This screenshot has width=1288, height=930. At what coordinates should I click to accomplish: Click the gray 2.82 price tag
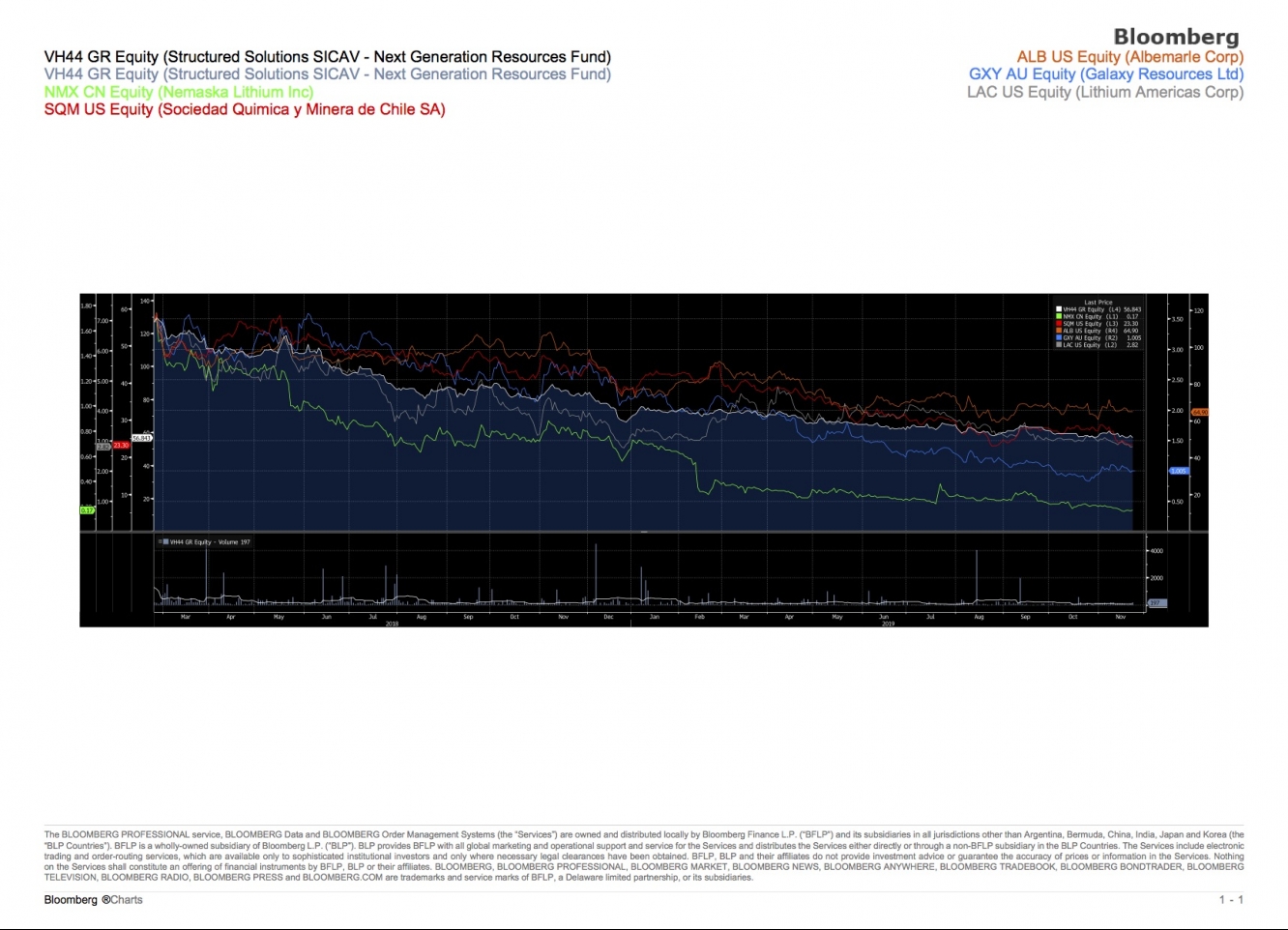[x=103, y=447]
